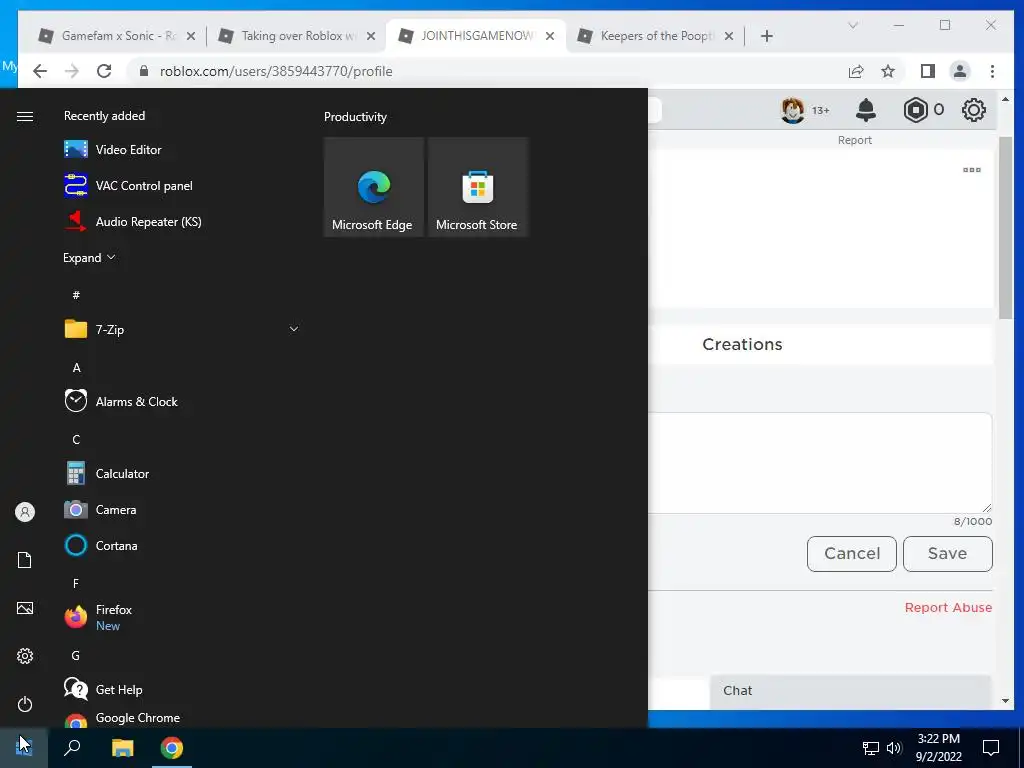Open Chrome profile avatar menu
Viewport: 1024px width, 768px height.
(x=959, y=71)
